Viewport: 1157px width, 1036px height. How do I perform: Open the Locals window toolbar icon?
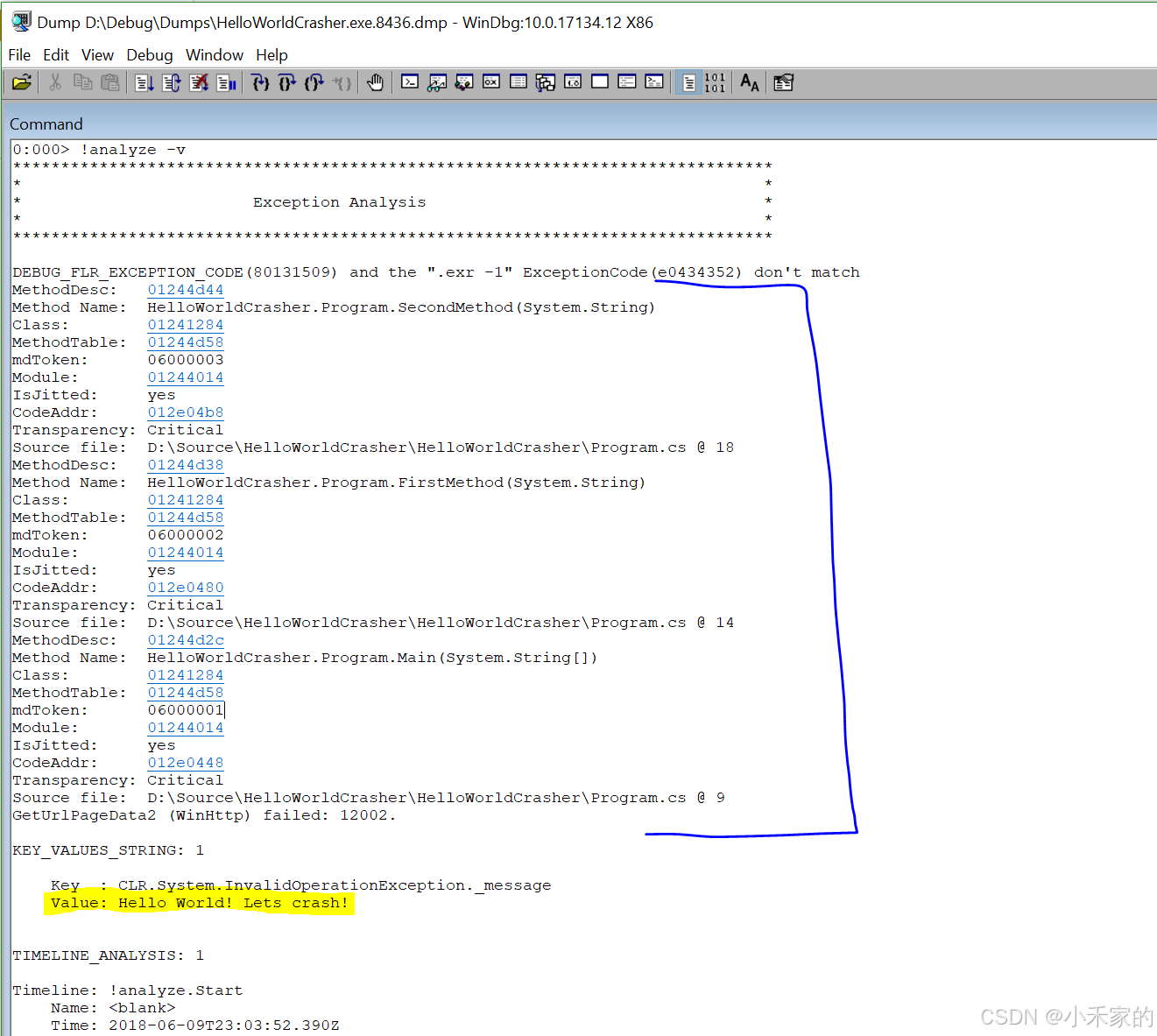[464, 82]
